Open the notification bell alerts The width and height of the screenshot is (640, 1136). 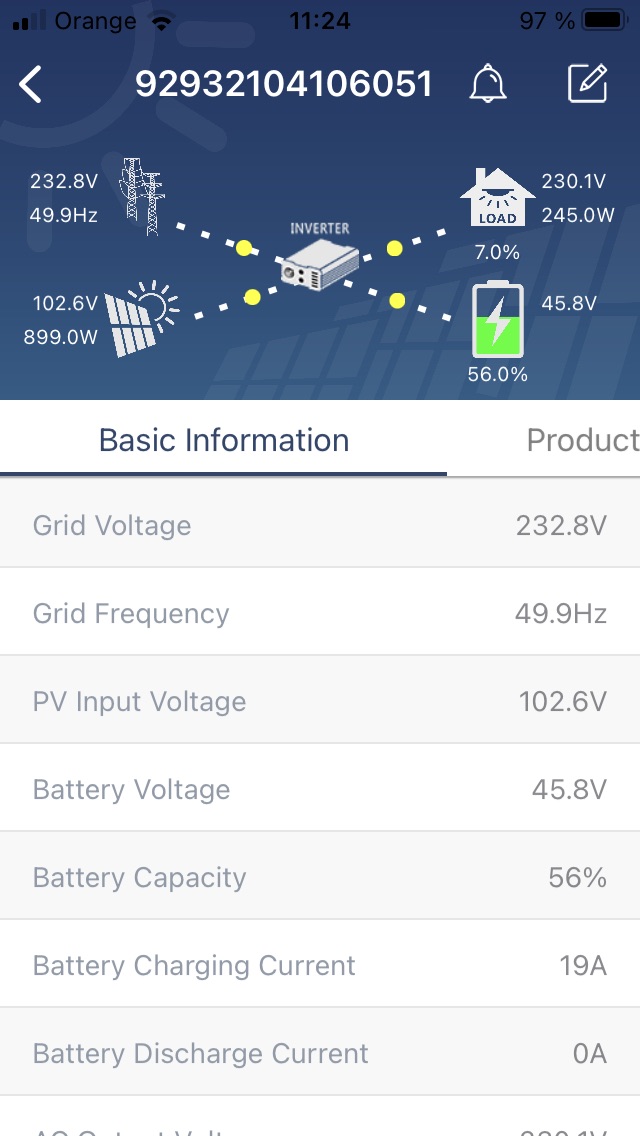[488, 85]
